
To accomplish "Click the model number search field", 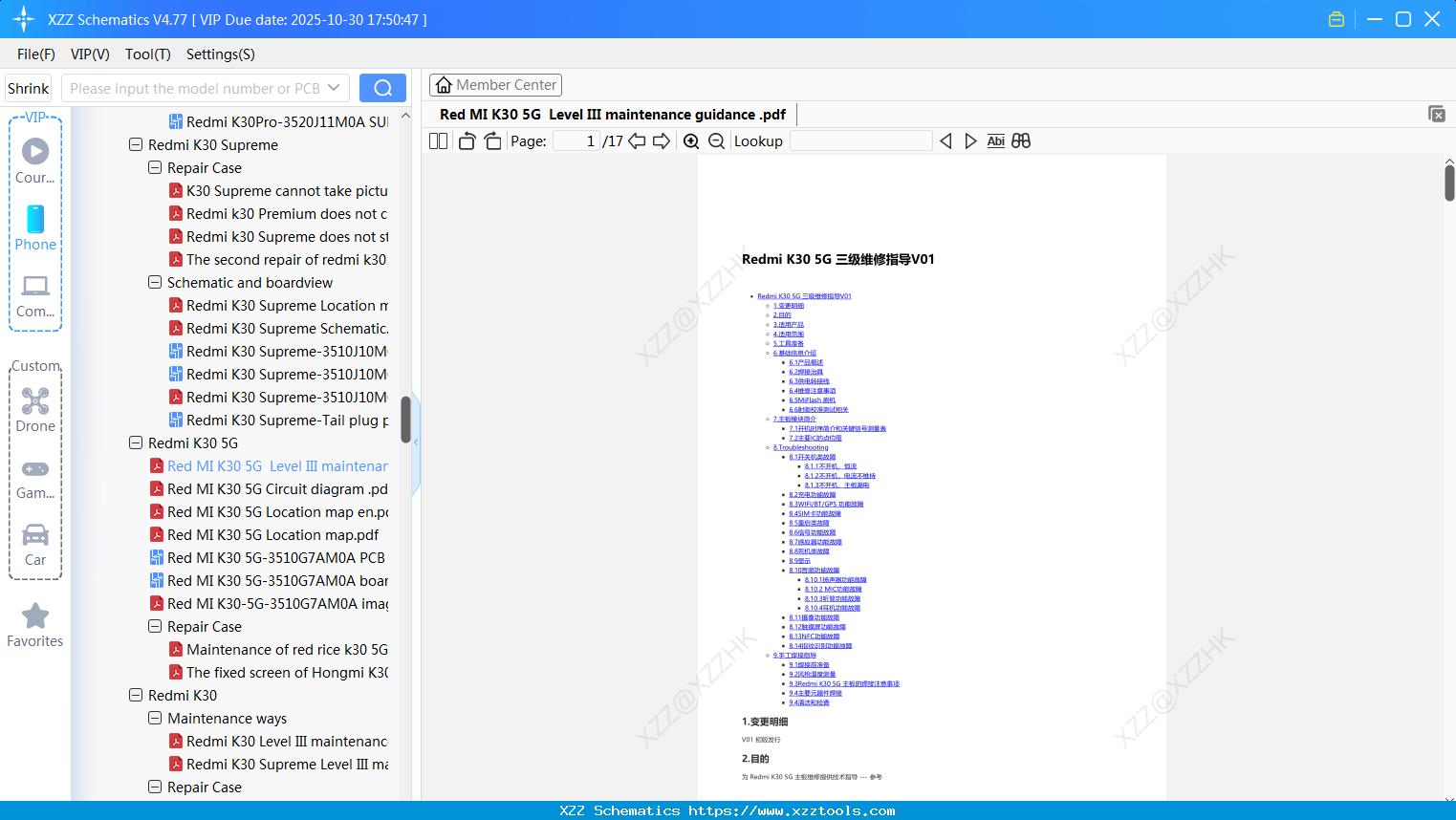I will click(x=195, y=88).
